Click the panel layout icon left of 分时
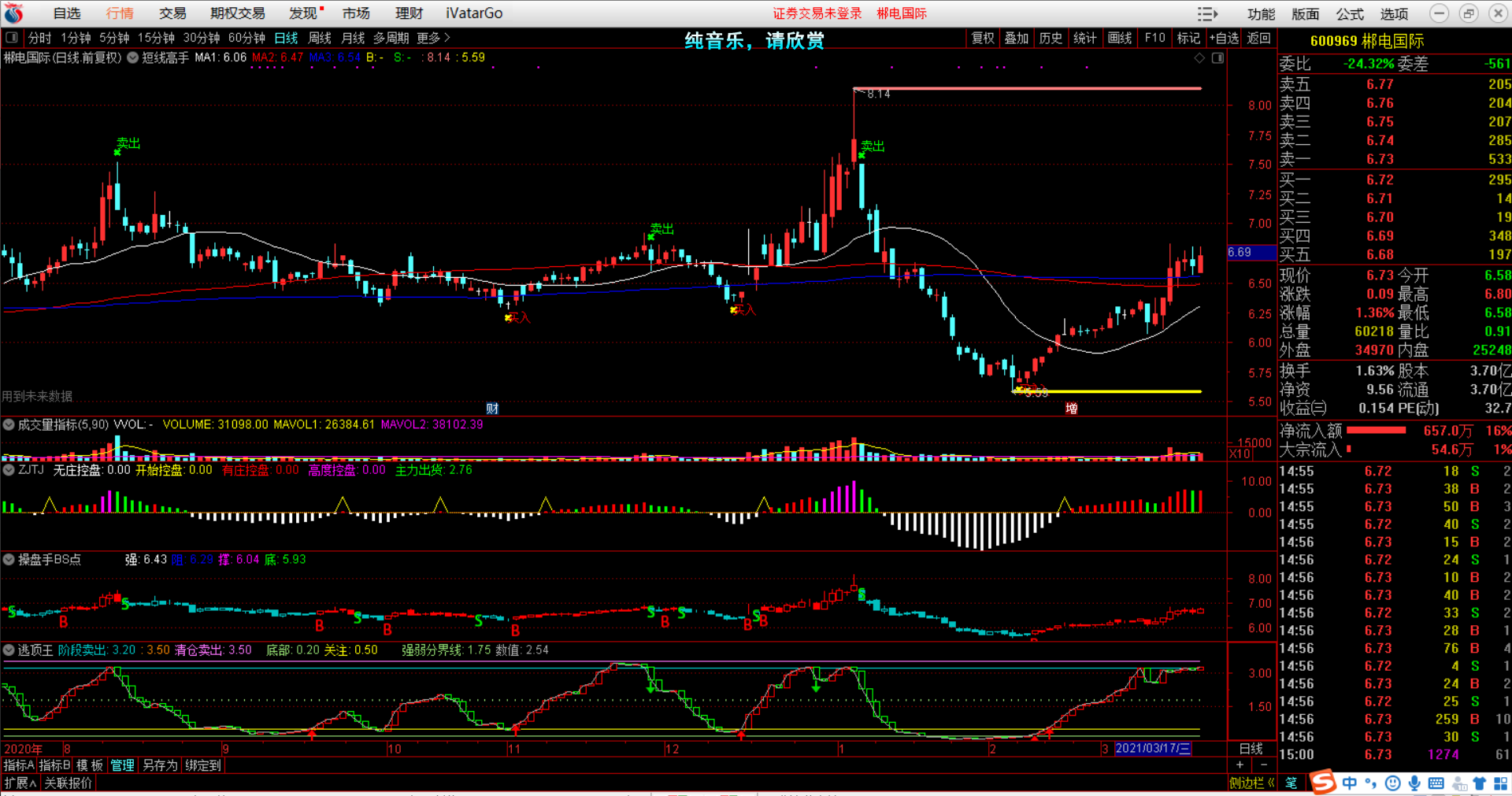This screenshot has height=796, width=1512. (12, 38)
